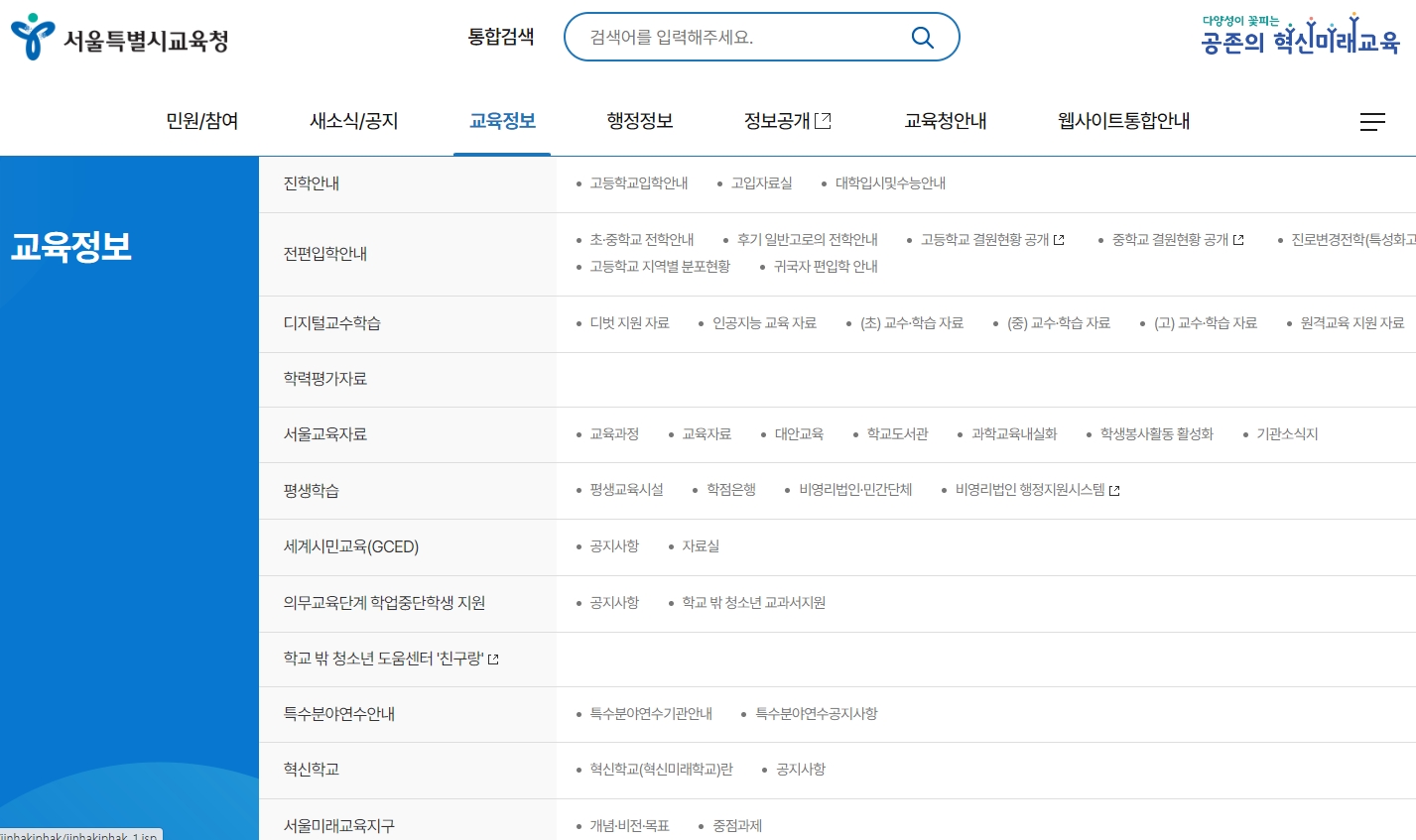The width and height of the screenshot is (1416, 840).
Task: Open the 중점과제 link
Action: click(x=737, y=826)
